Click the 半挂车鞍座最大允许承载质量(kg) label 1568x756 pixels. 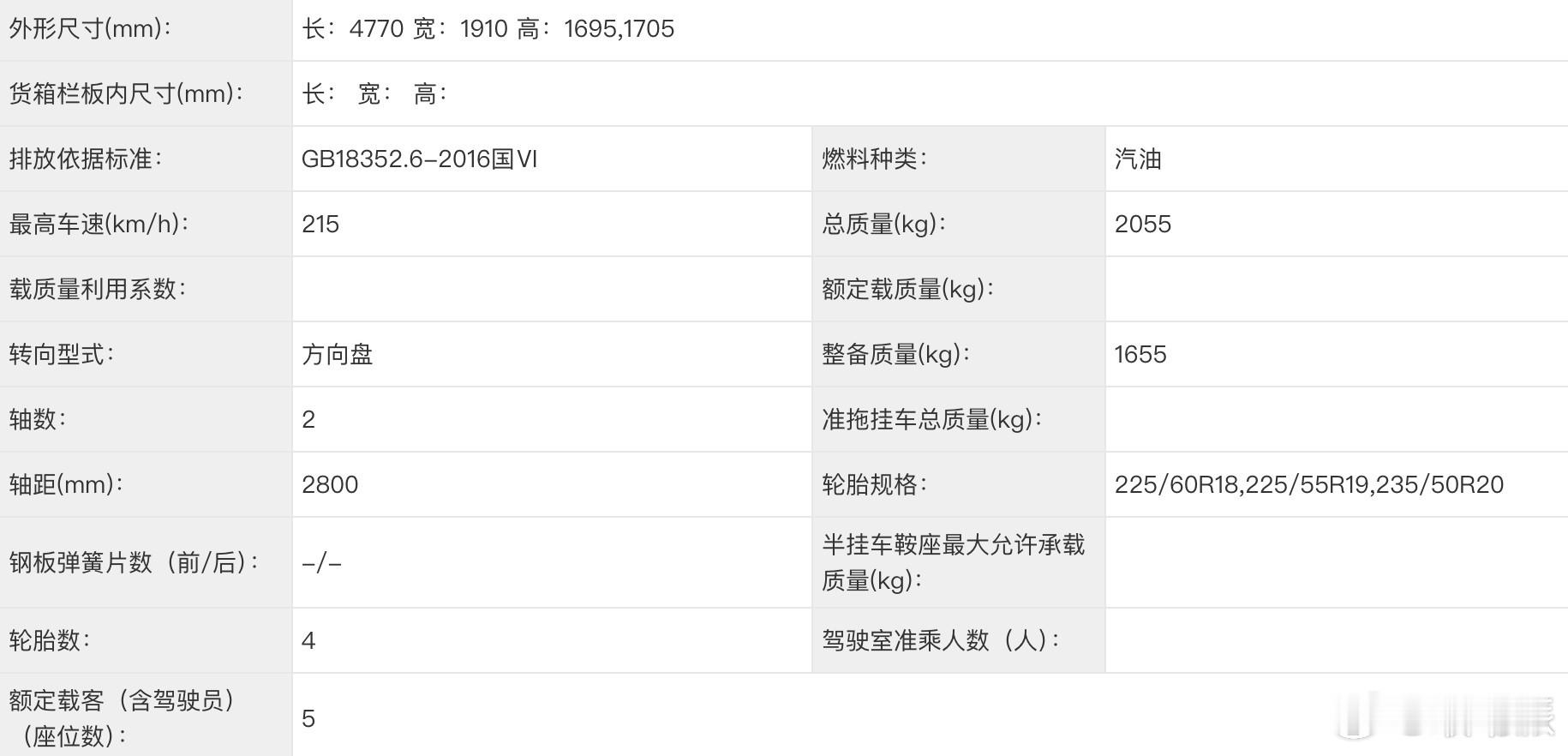point(954,562)
